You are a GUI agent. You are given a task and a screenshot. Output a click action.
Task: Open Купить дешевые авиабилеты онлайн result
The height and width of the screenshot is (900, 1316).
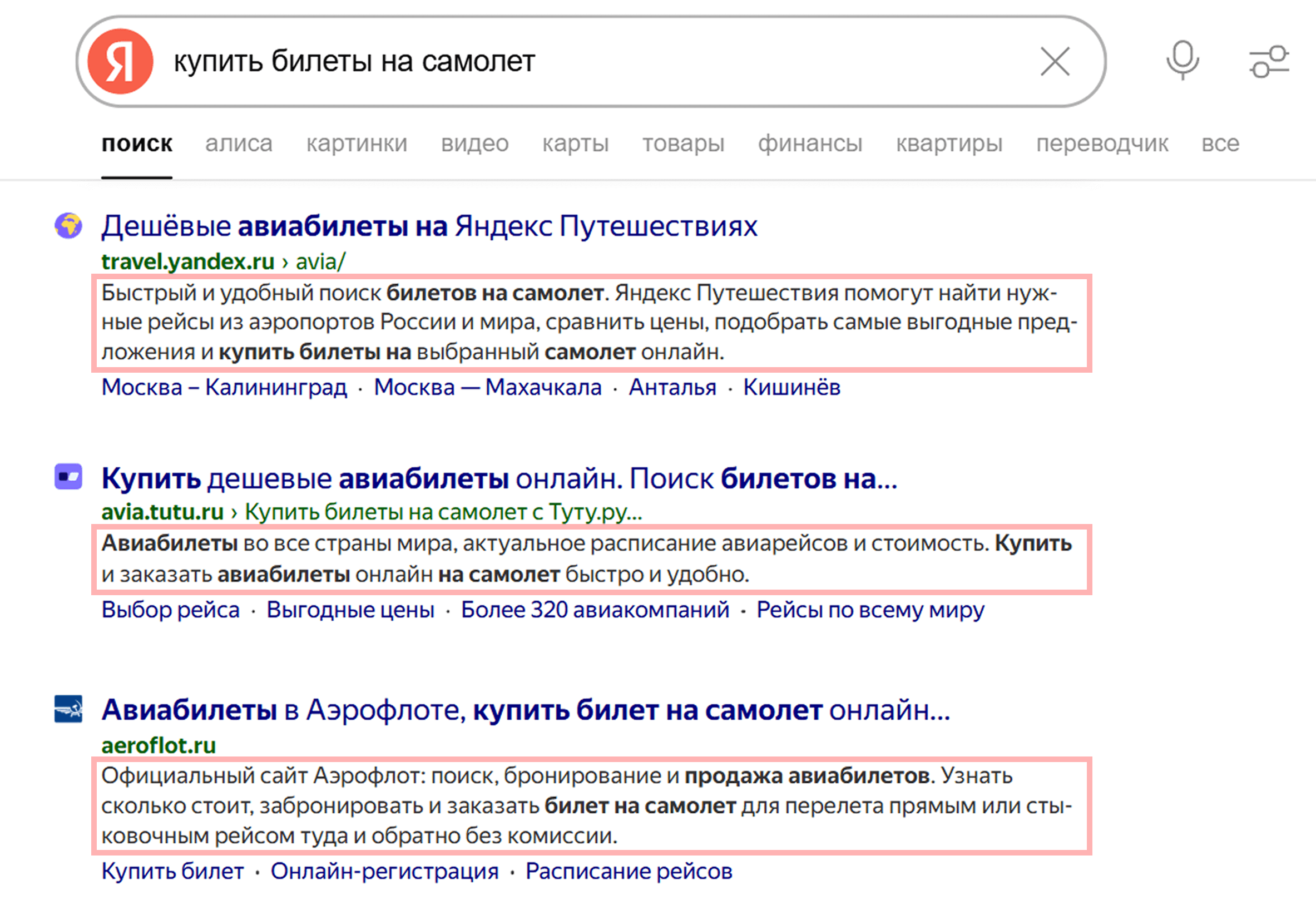pos(499,478)
